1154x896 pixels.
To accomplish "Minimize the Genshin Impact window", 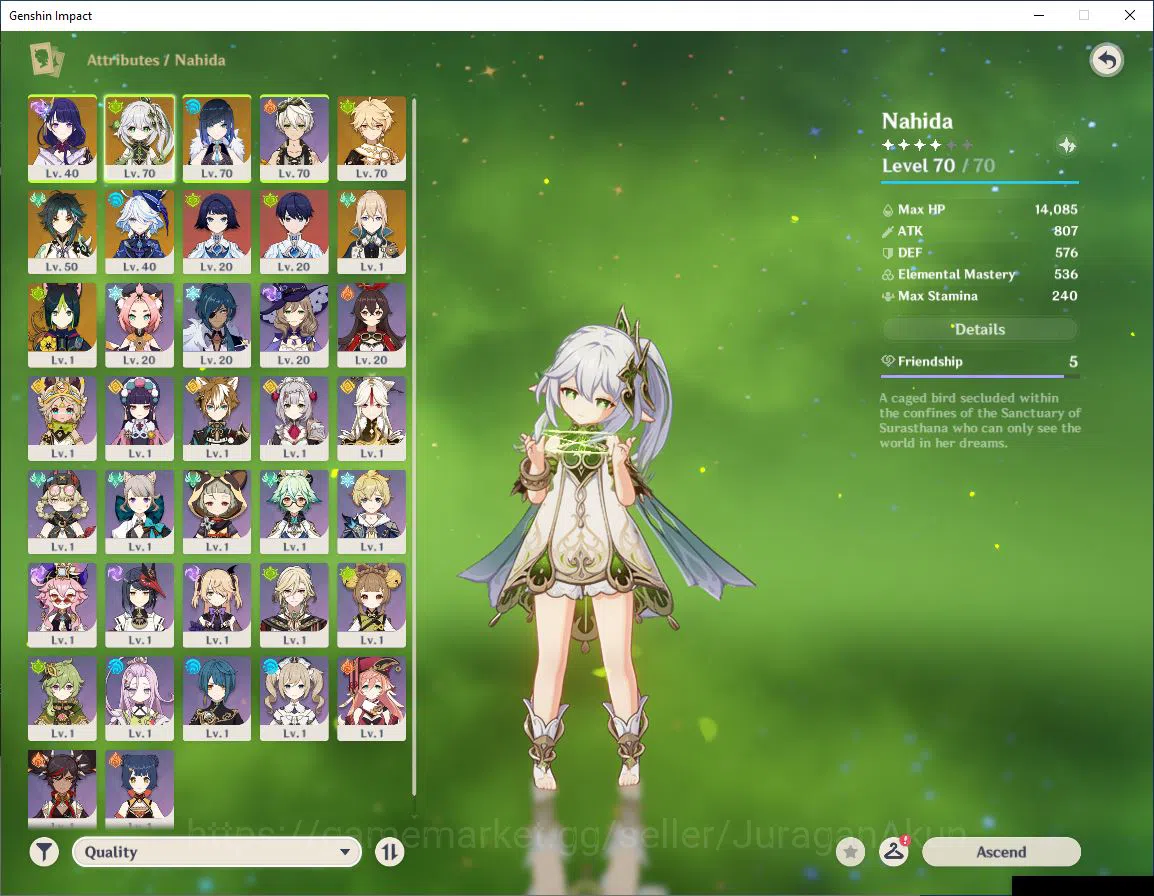I will [x=1038, y=15].
